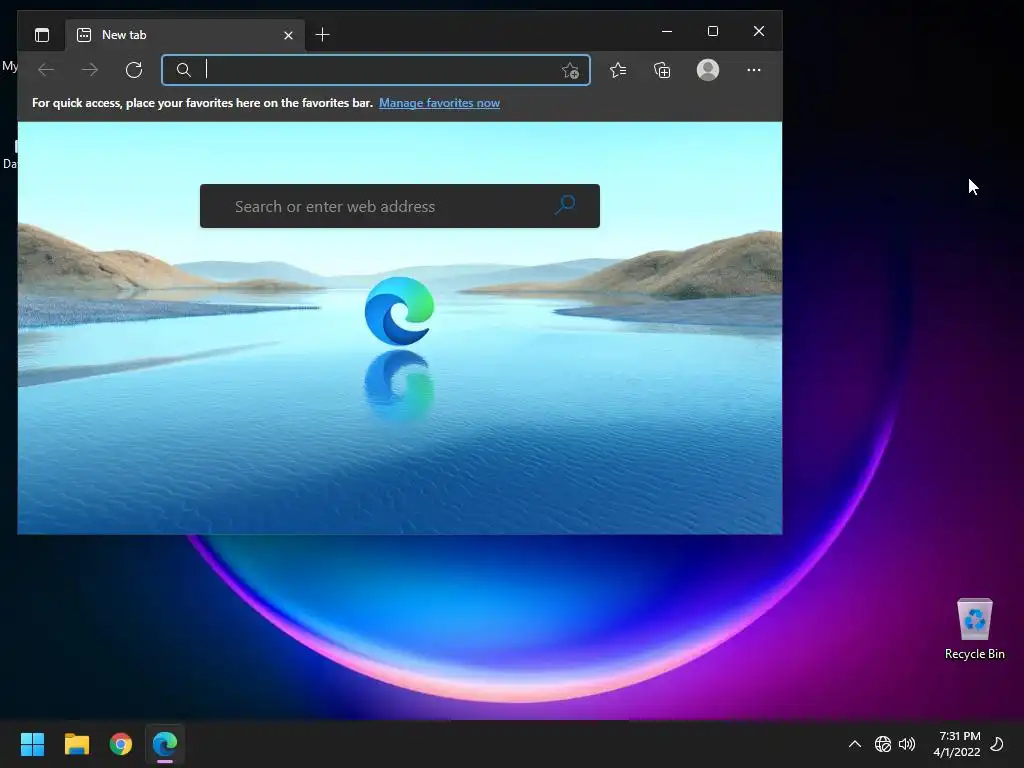Screen dimensions: 1024x768
Task: Minimize the Edge window
Action: tap(667, 31)
